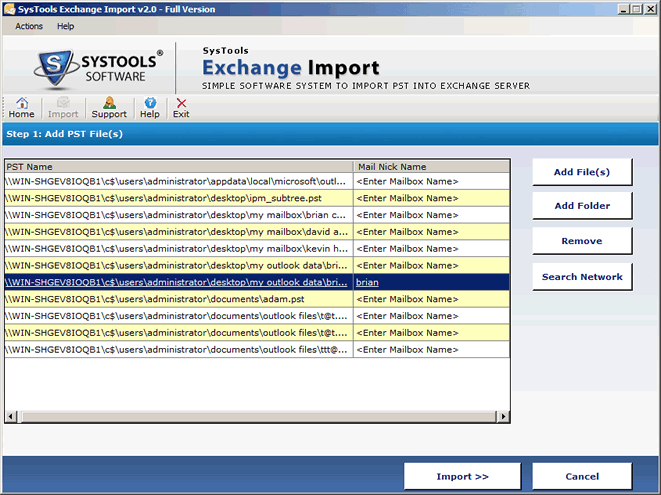Edit the 'brian' mailbox name cell
Viewport: 661px width, 495px height.
432,282
